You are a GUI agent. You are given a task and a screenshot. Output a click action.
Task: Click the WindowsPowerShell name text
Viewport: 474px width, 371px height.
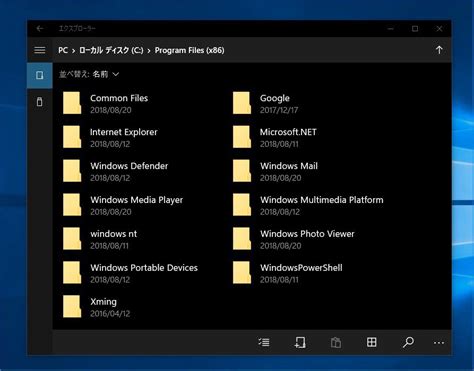(301, 268)
